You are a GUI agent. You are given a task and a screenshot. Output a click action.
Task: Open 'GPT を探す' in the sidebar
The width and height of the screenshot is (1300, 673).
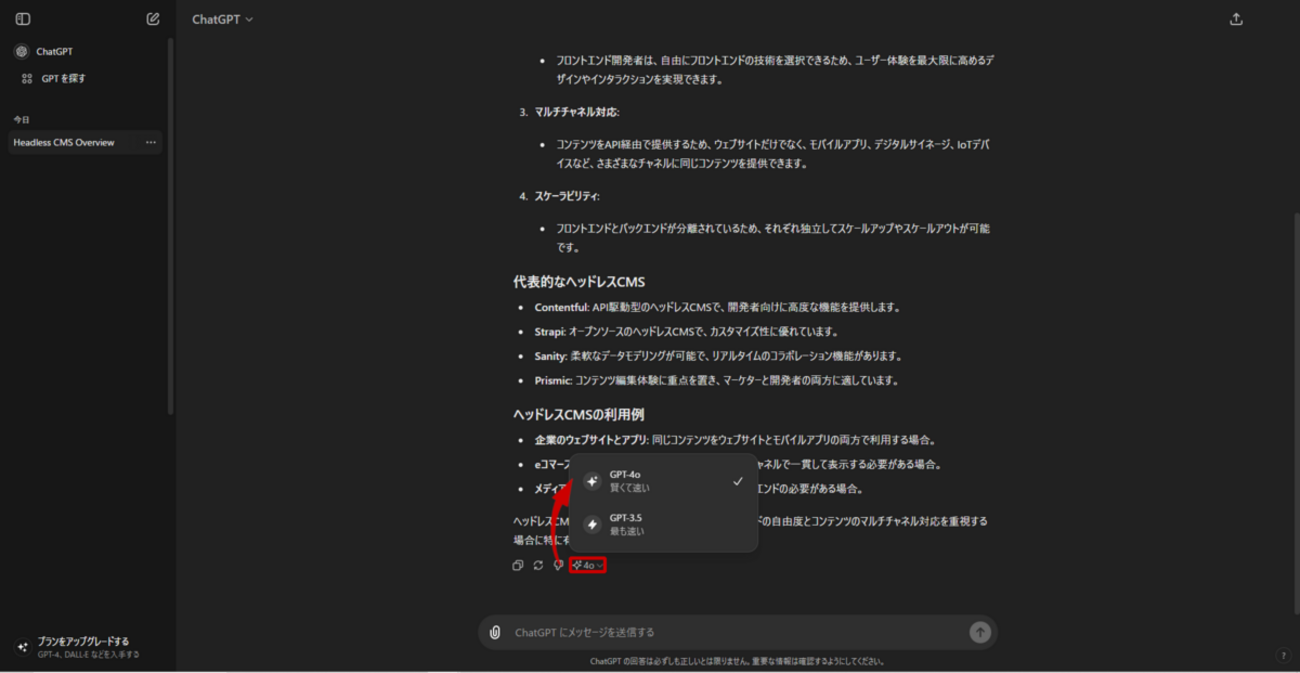[86, 78]
